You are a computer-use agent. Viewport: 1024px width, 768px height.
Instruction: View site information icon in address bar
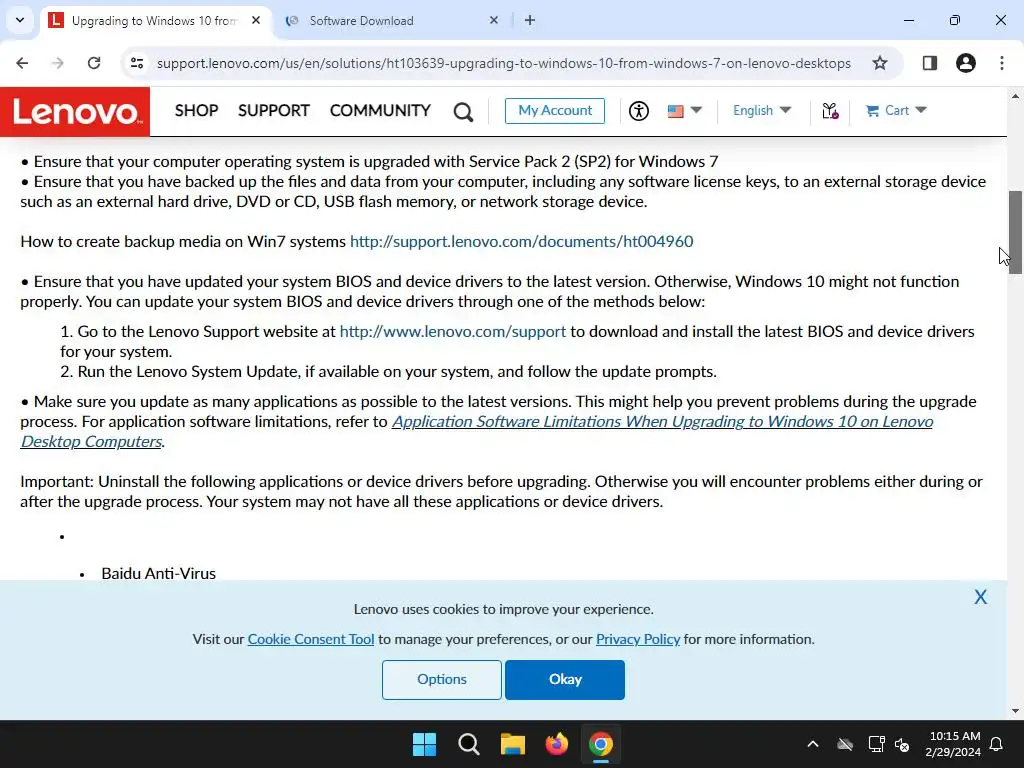(x=136, y=63)
